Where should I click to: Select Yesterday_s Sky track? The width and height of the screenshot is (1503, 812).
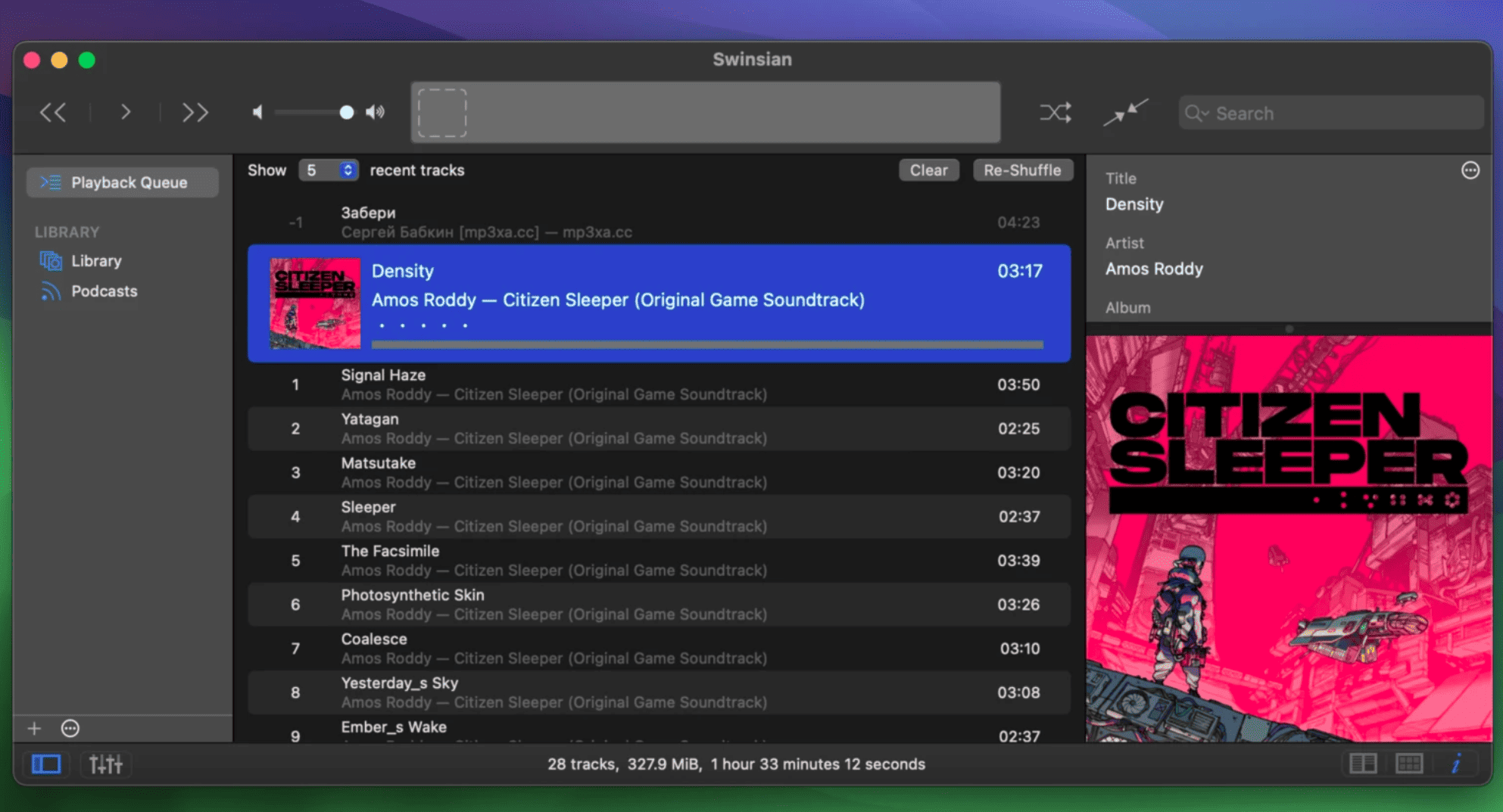coord(659,692)
